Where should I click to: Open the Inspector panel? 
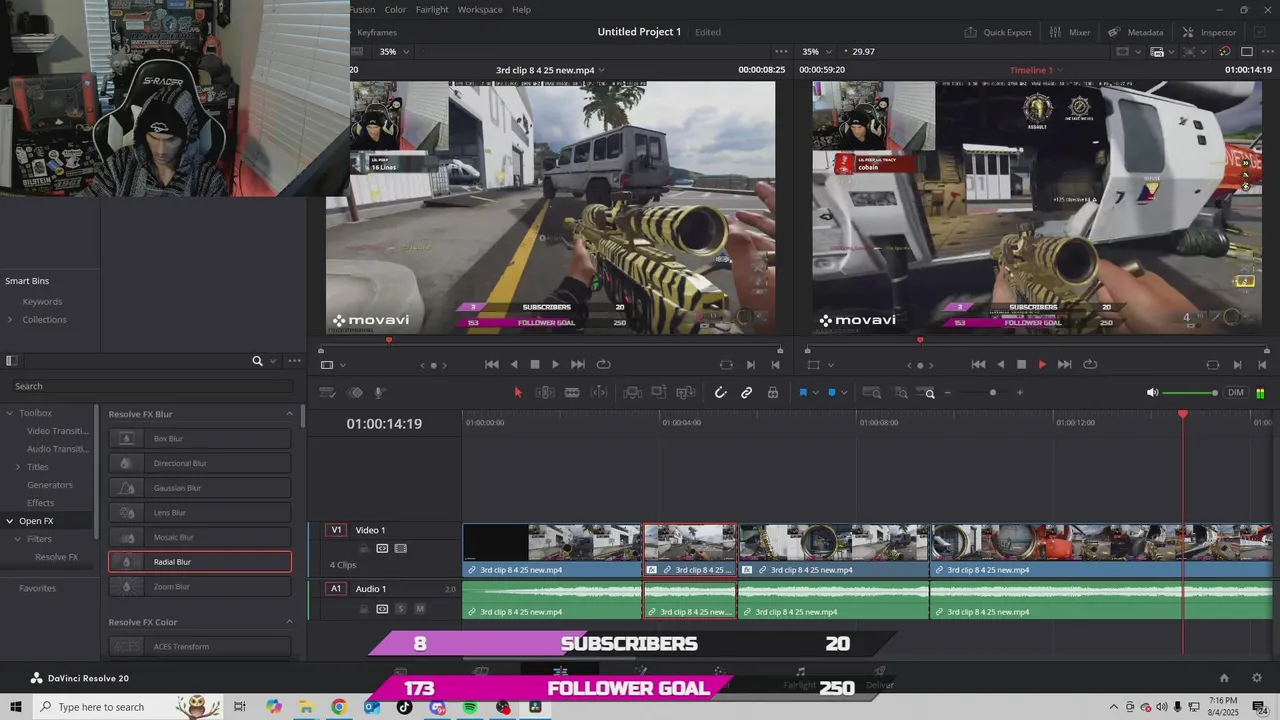point(1209,32)
